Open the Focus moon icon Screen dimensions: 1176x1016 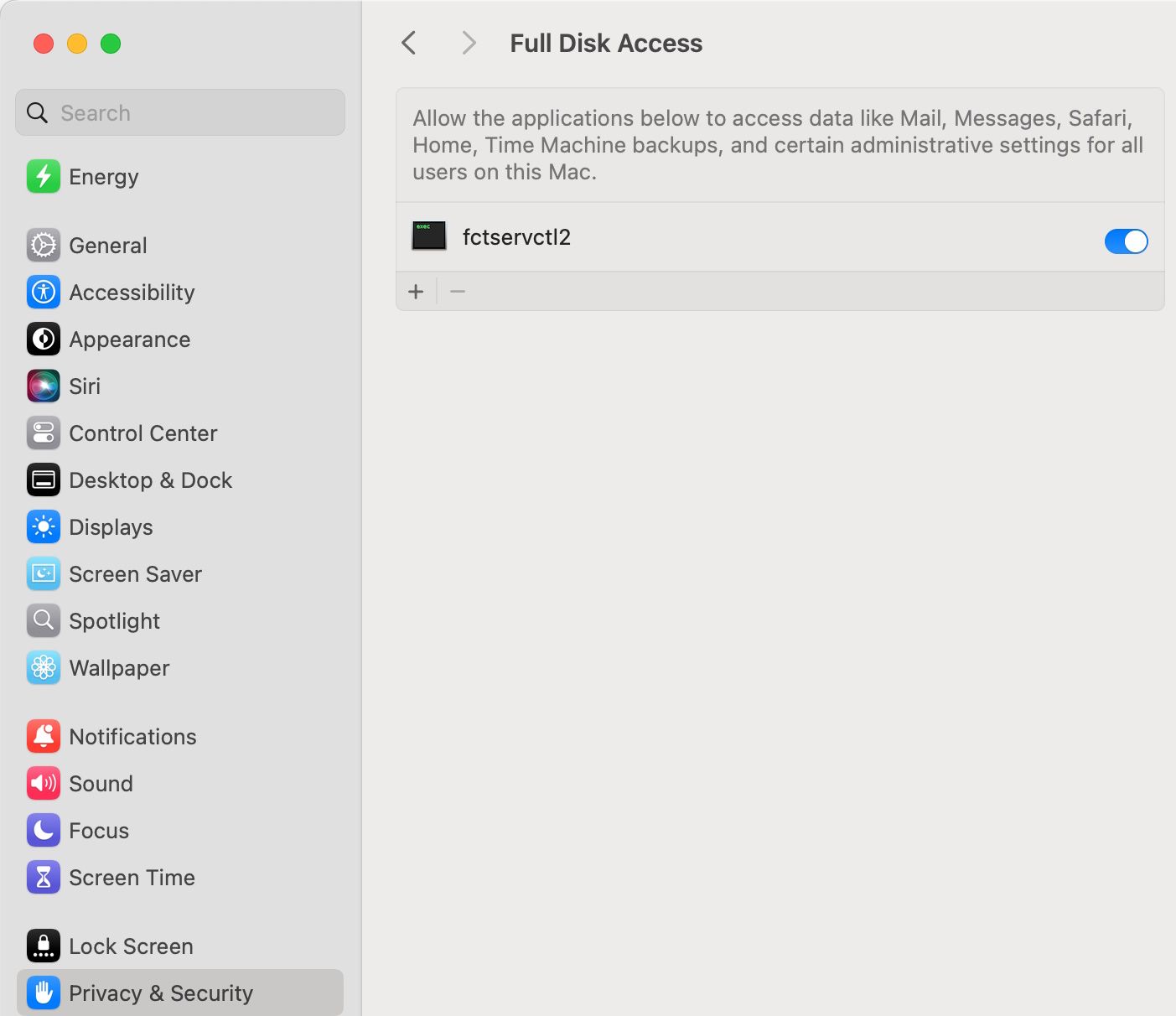click(44, 831)
